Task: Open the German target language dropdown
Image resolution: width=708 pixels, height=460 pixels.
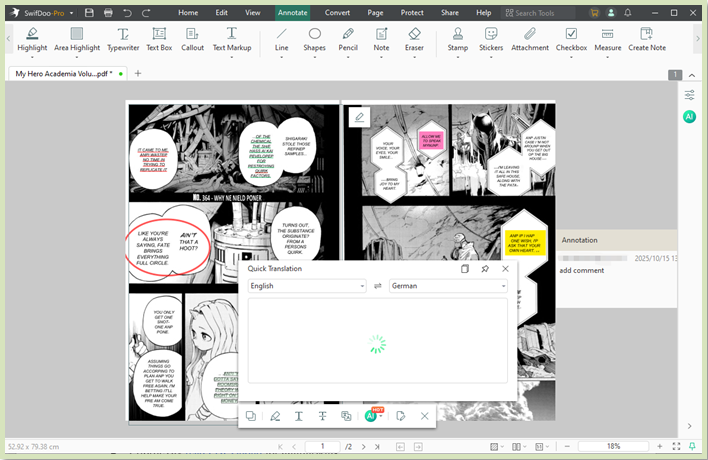Action: [x=448, y=286]
